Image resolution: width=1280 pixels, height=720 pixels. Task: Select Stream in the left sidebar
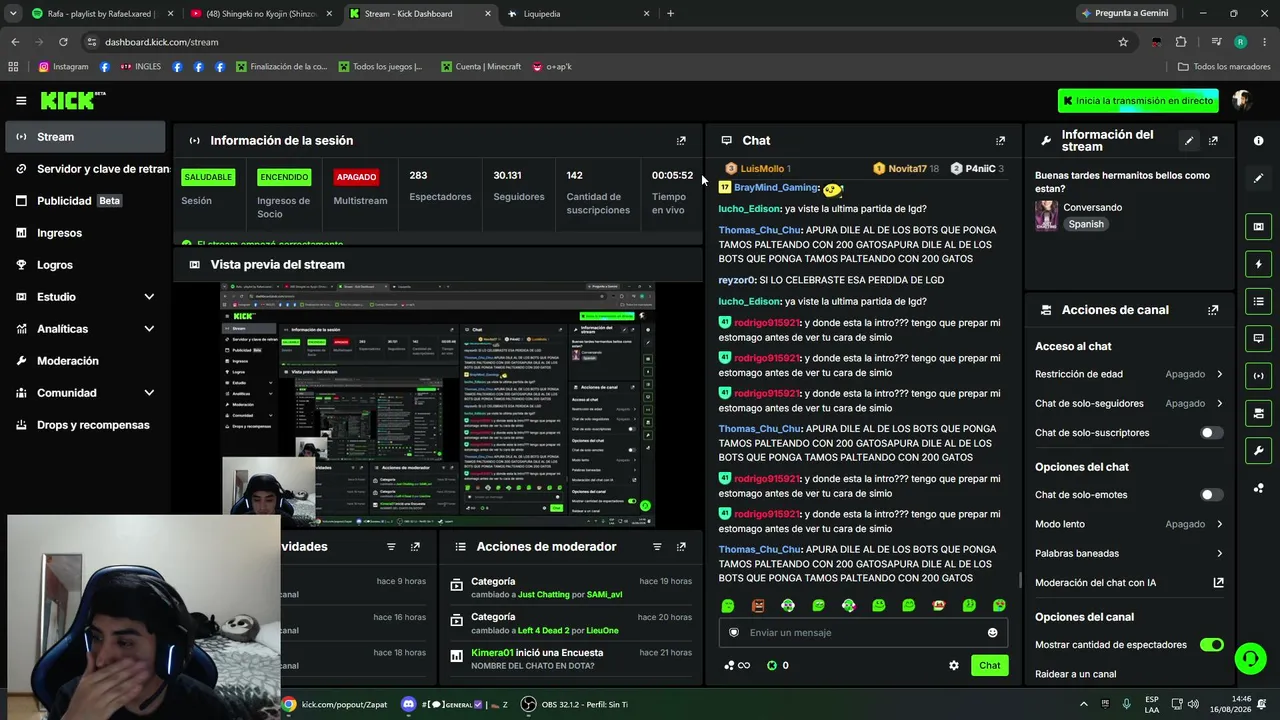86,137
